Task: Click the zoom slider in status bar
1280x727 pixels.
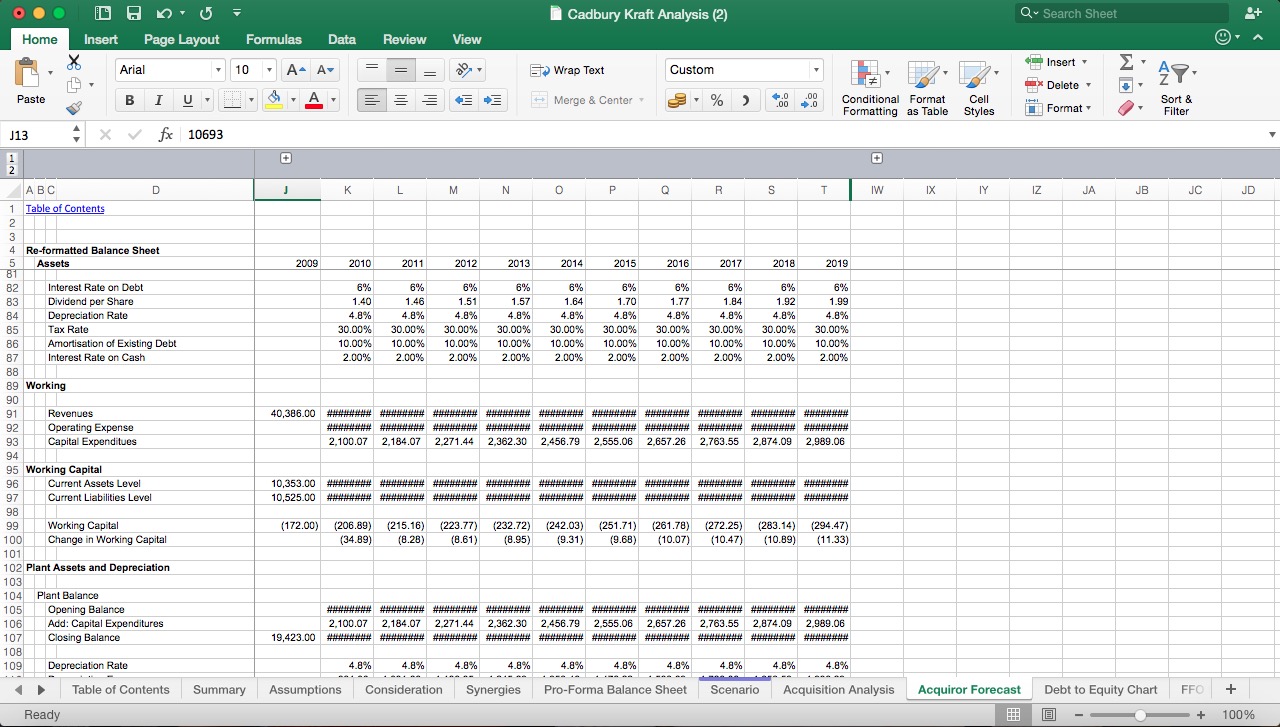Action: (1140, 715)
